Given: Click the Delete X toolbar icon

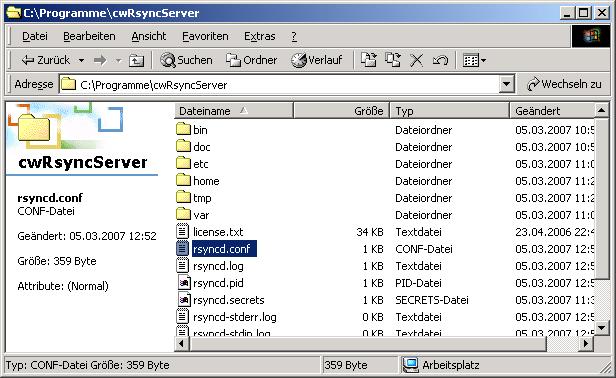Looking at the screenshot, I should (416, 61).
